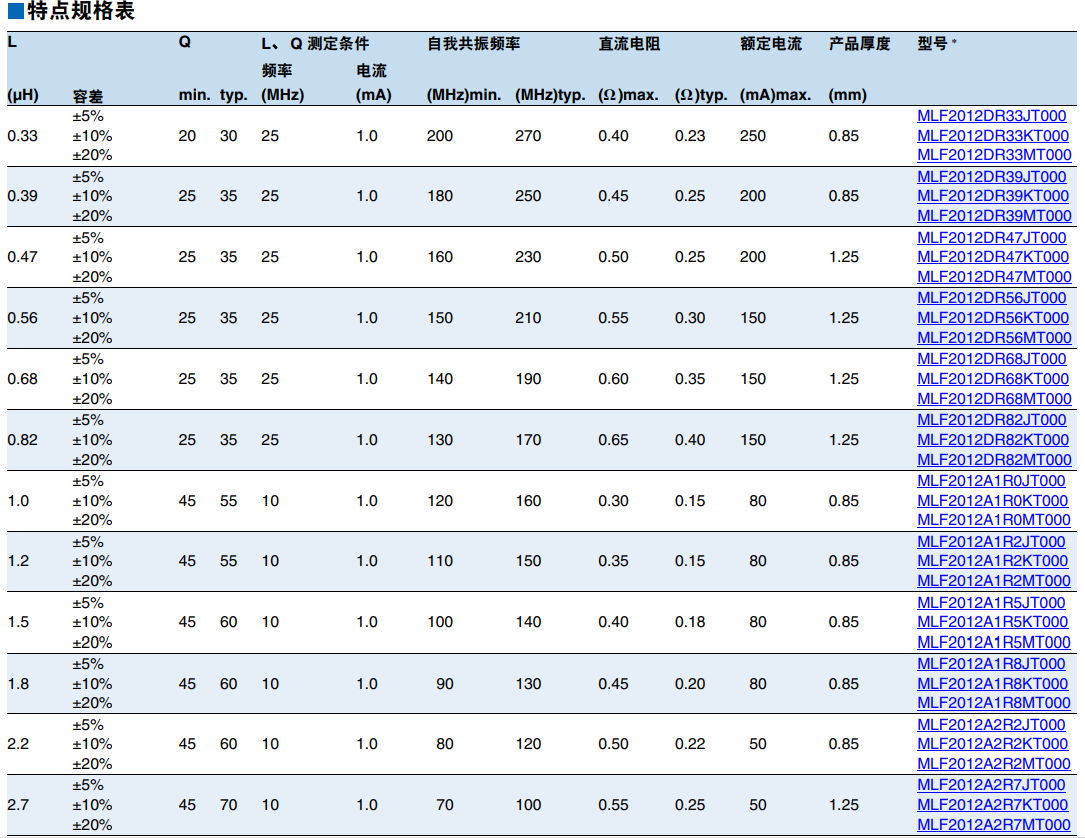Click the 型号 column header

932,44
